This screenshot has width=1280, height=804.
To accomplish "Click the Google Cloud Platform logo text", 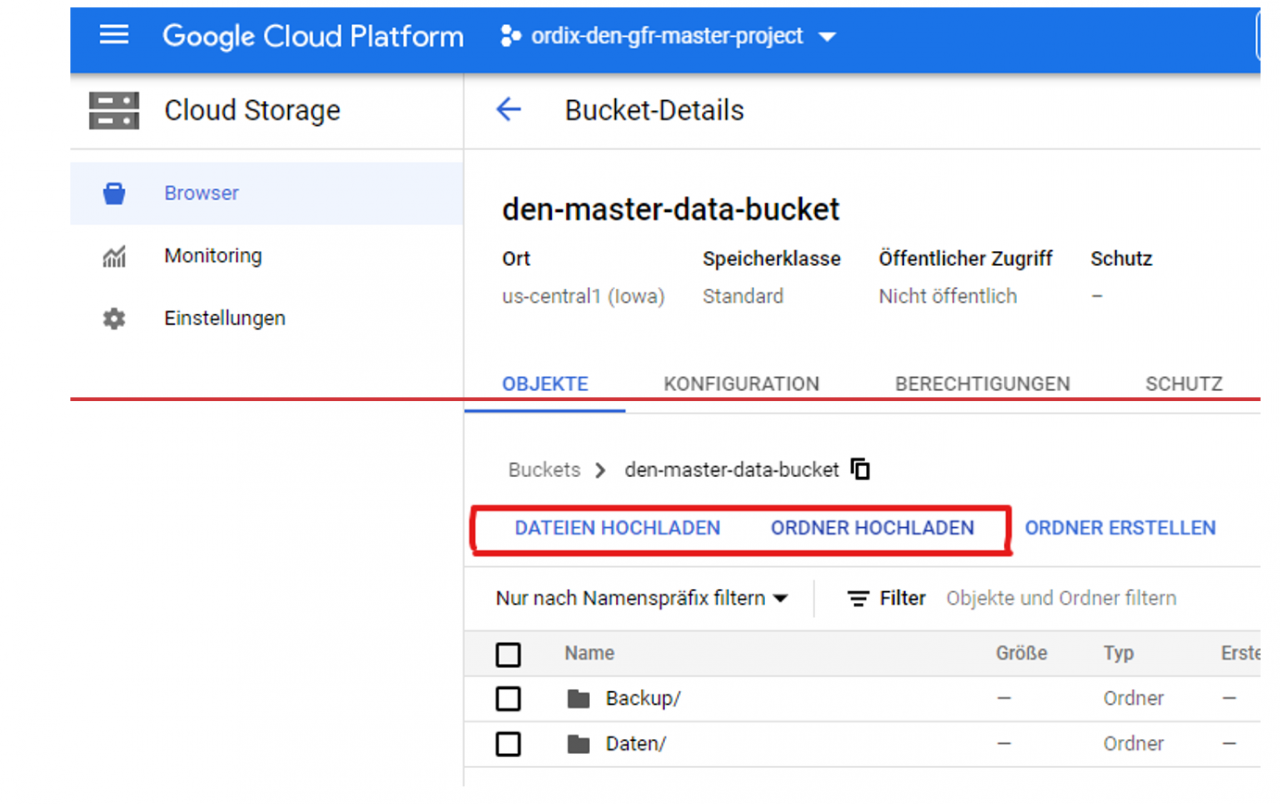I will point(313,37).
